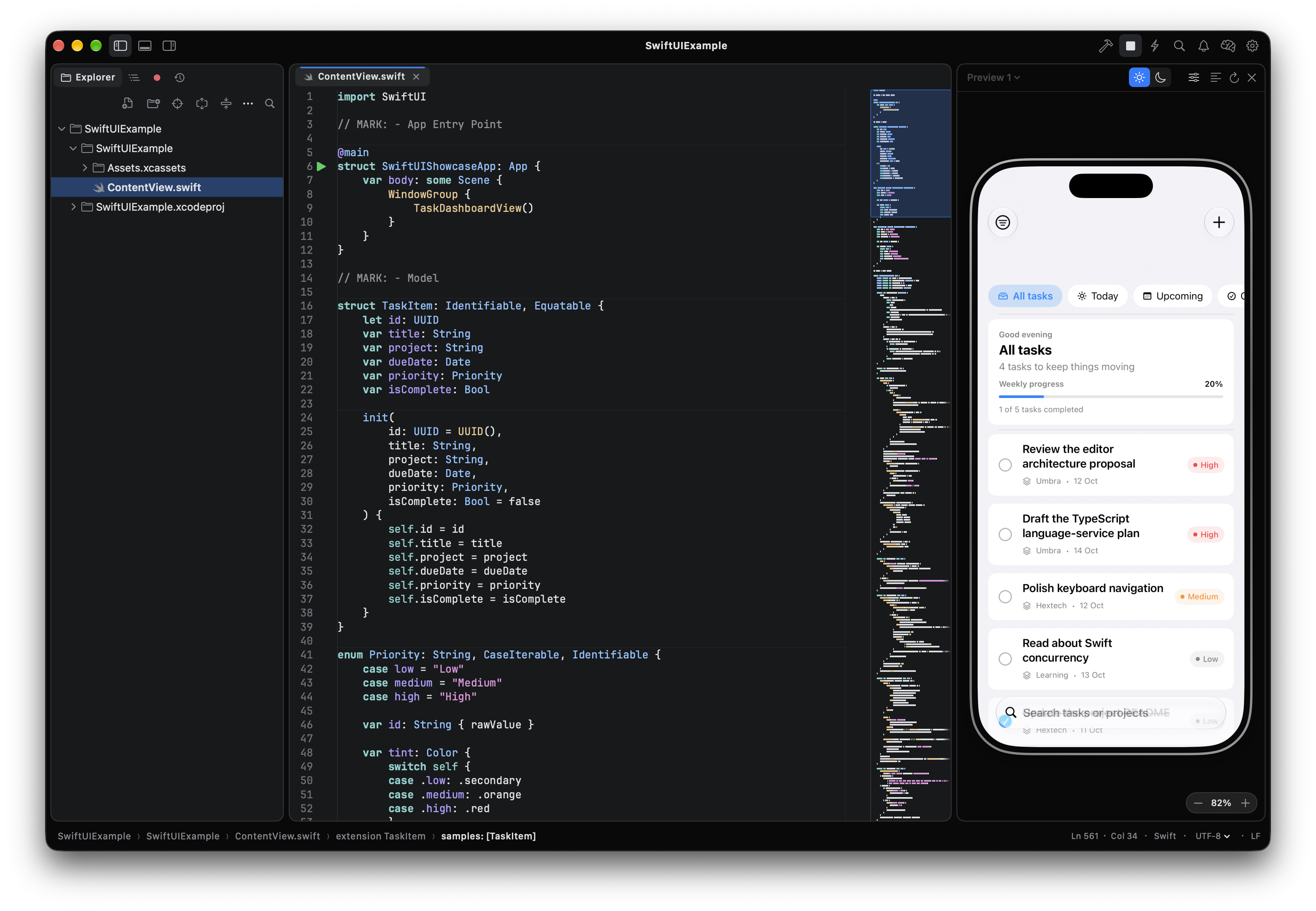This screenshot has height=911, width=1316.
Task: Click the LF line ending indicator
Action: coord(1255,836)
